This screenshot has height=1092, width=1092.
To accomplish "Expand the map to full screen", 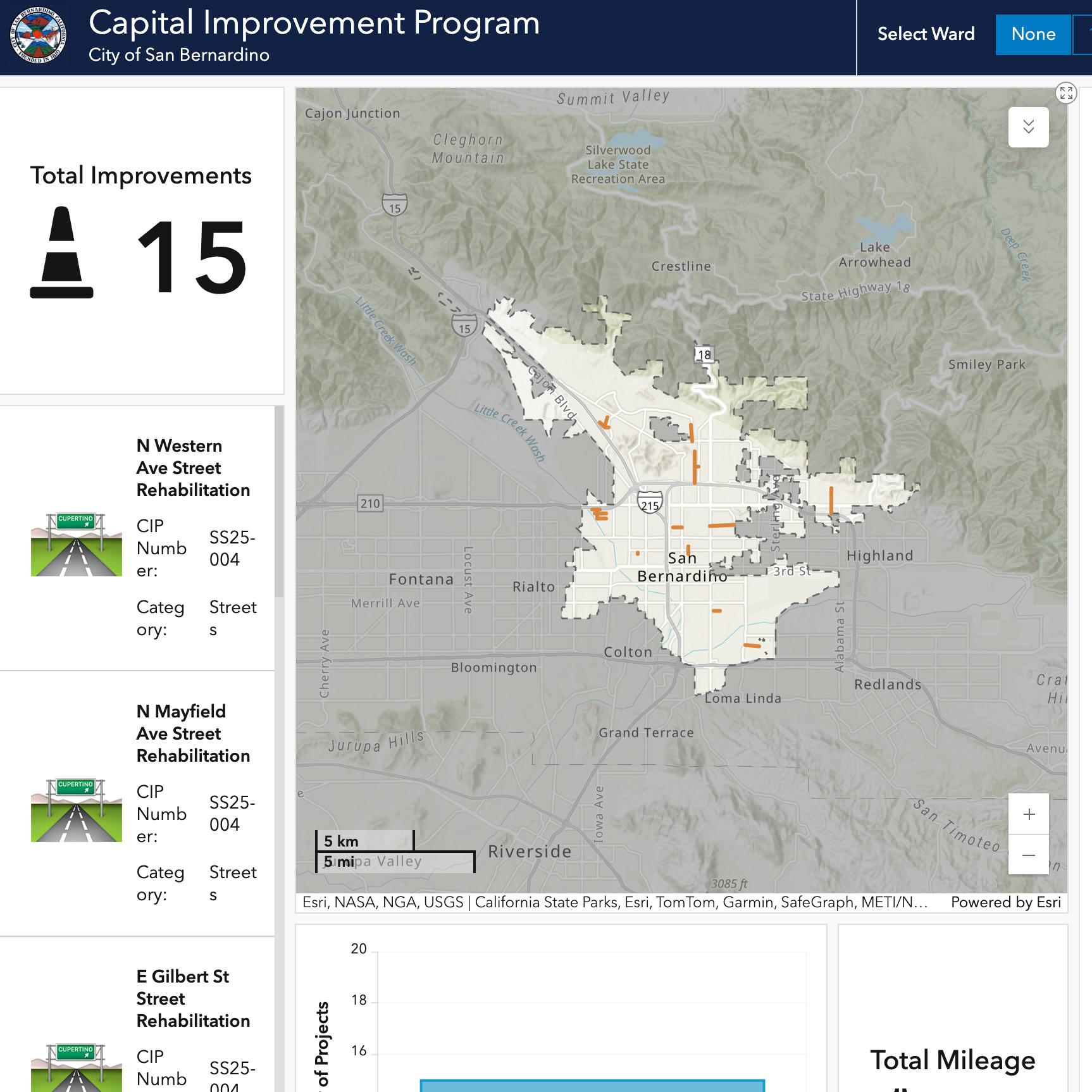I will 1066,94.
